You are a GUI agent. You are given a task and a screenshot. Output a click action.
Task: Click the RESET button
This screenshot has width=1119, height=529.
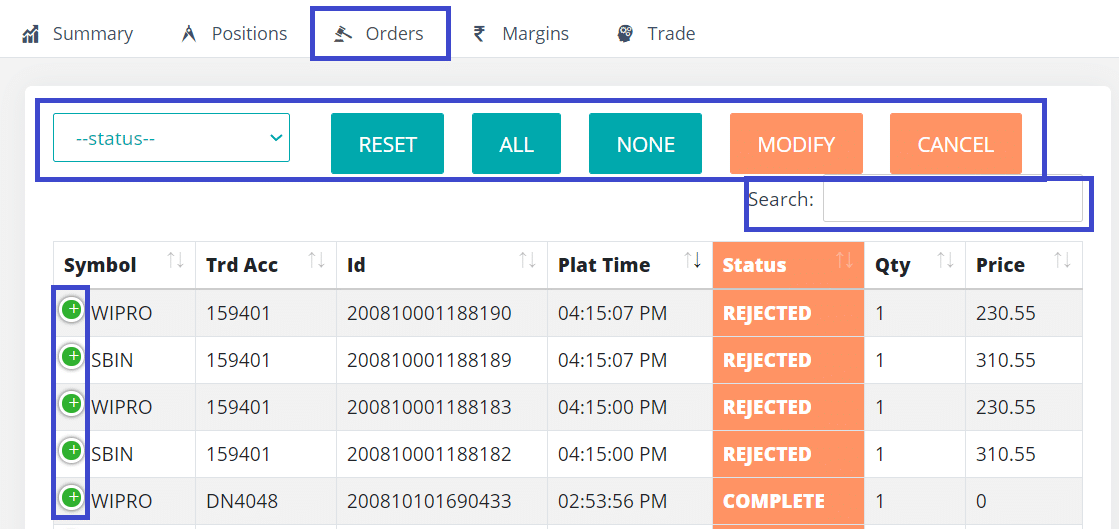coord(388,143)
